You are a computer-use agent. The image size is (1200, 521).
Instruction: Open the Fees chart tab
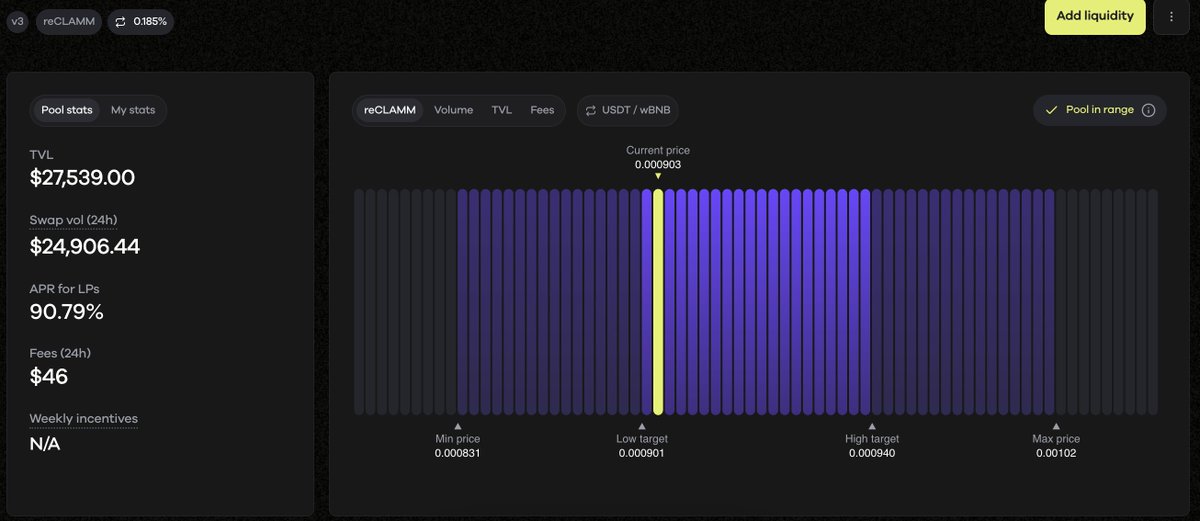point(542,110)
